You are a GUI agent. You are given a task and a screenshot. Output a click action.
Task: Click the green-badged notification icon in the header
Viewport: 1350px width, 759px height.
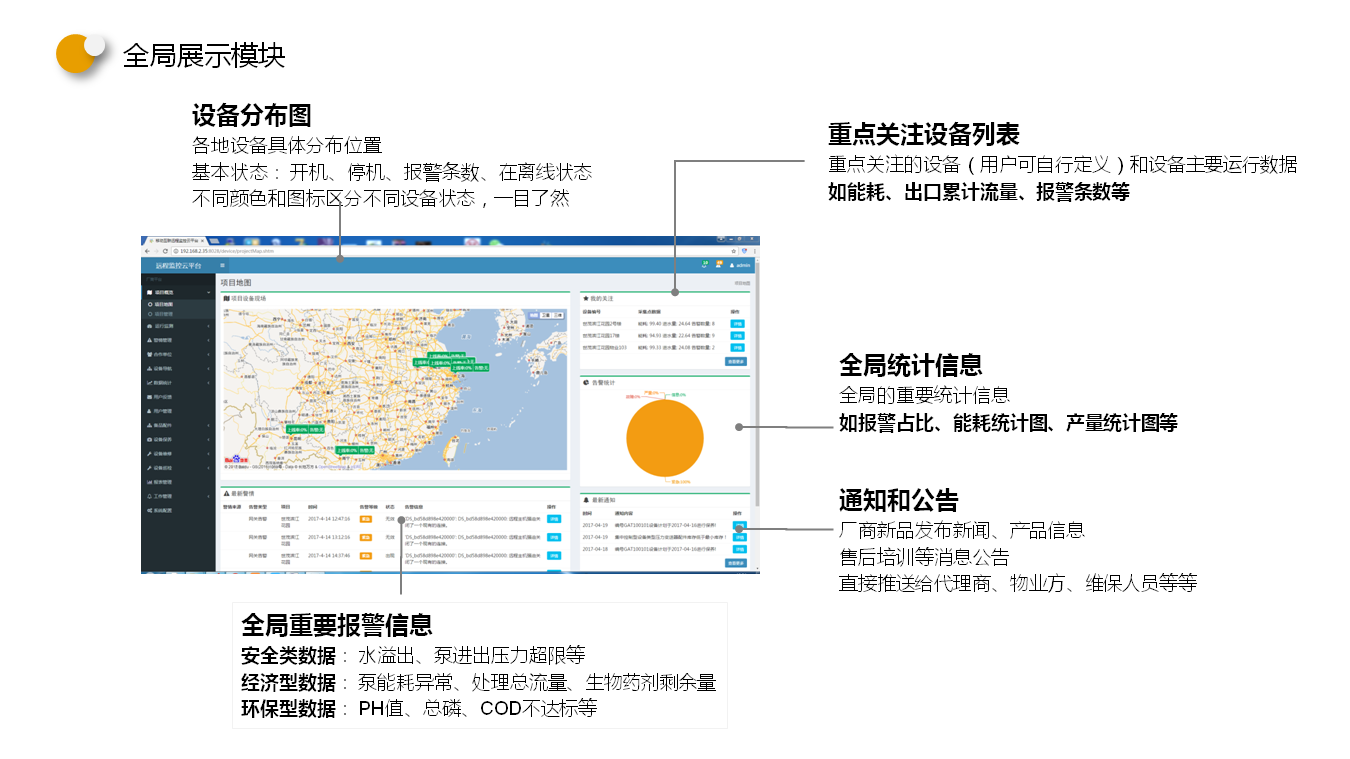(x=705, y=265)
